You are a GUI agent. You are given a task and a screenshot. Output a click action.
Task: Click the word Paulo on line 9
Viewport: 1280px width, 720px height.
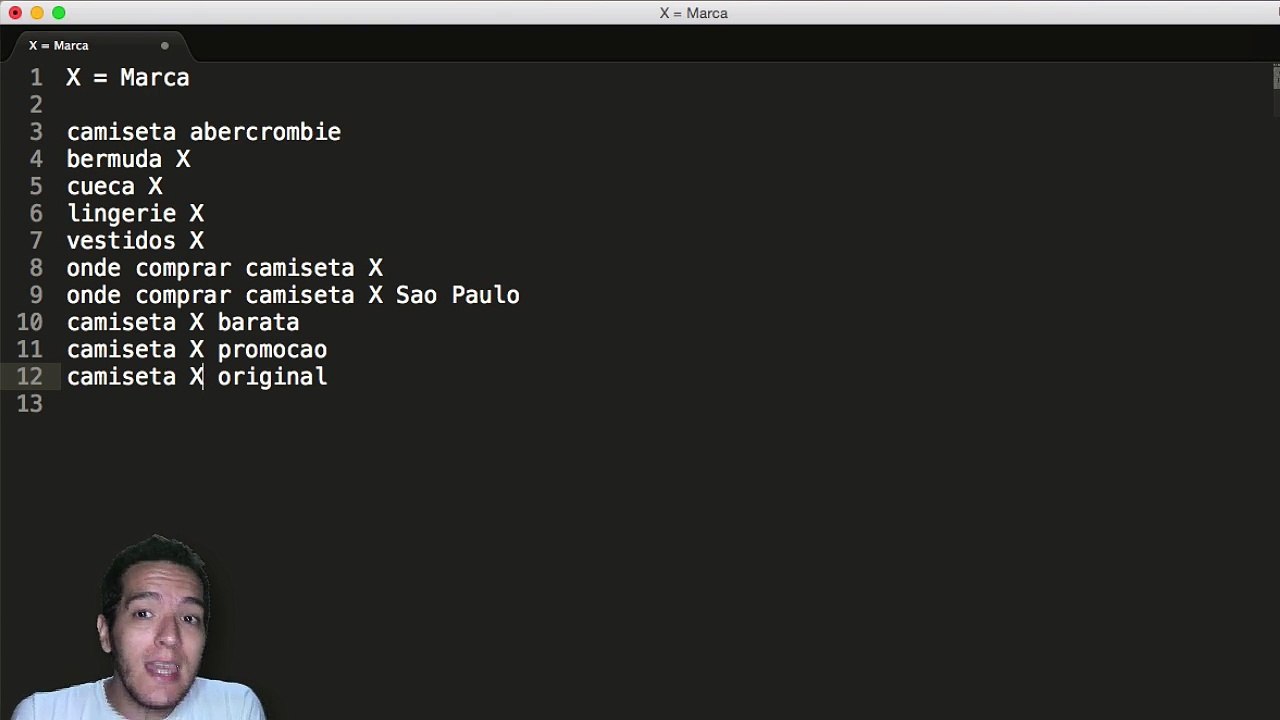pos(485,295)
